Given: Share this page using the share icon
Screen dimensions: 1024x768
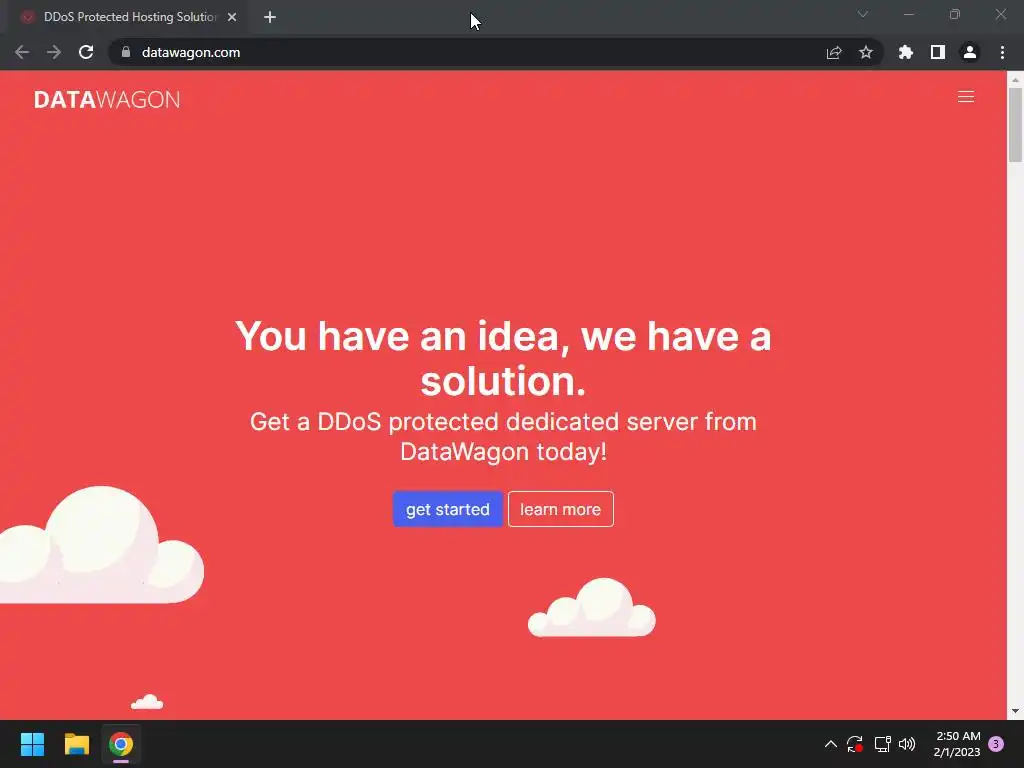Looking at the screenshot, I should point(834,52).
